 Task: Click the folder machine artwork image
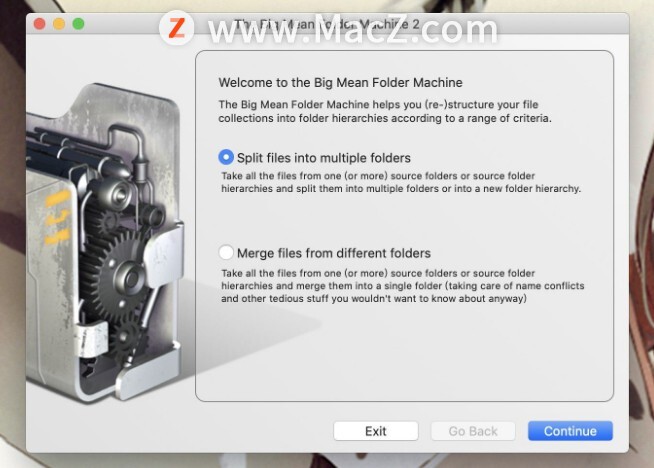[104, 242]
